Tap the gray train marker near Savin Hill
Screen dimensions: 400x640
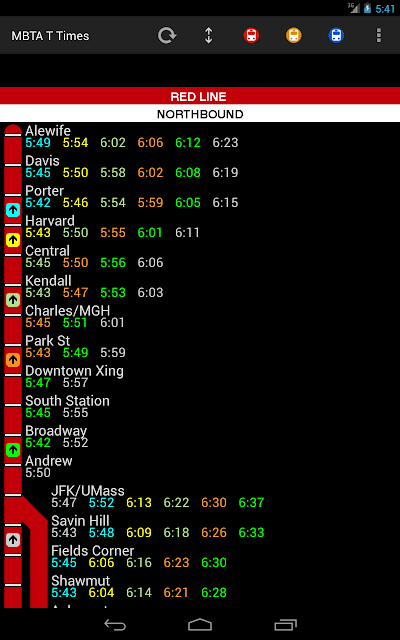click(13, 540)
